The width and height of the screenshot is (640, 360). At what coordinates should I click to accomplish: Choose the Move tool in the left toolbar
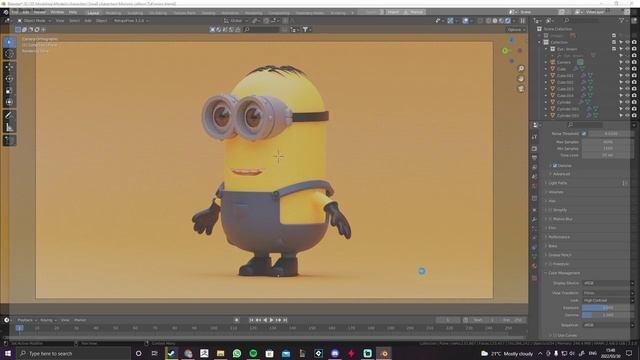pos(9,67)
